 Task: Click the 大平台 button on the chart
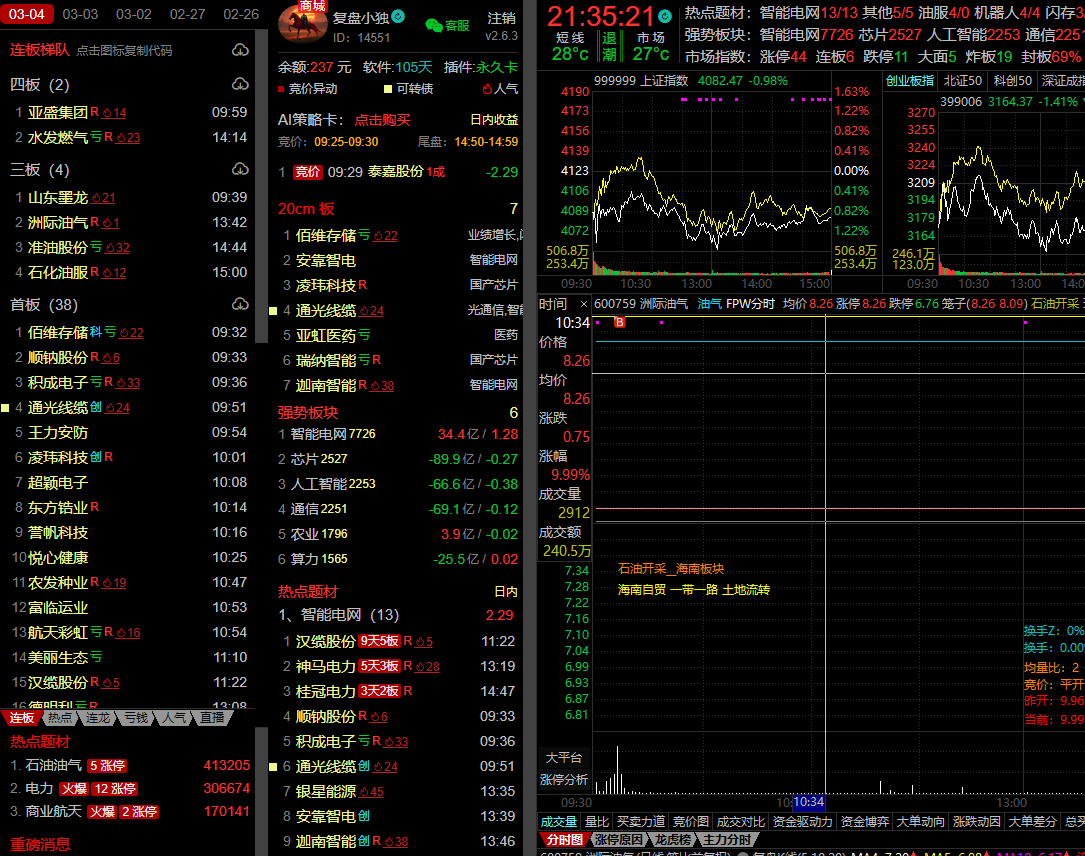point(563,758)
